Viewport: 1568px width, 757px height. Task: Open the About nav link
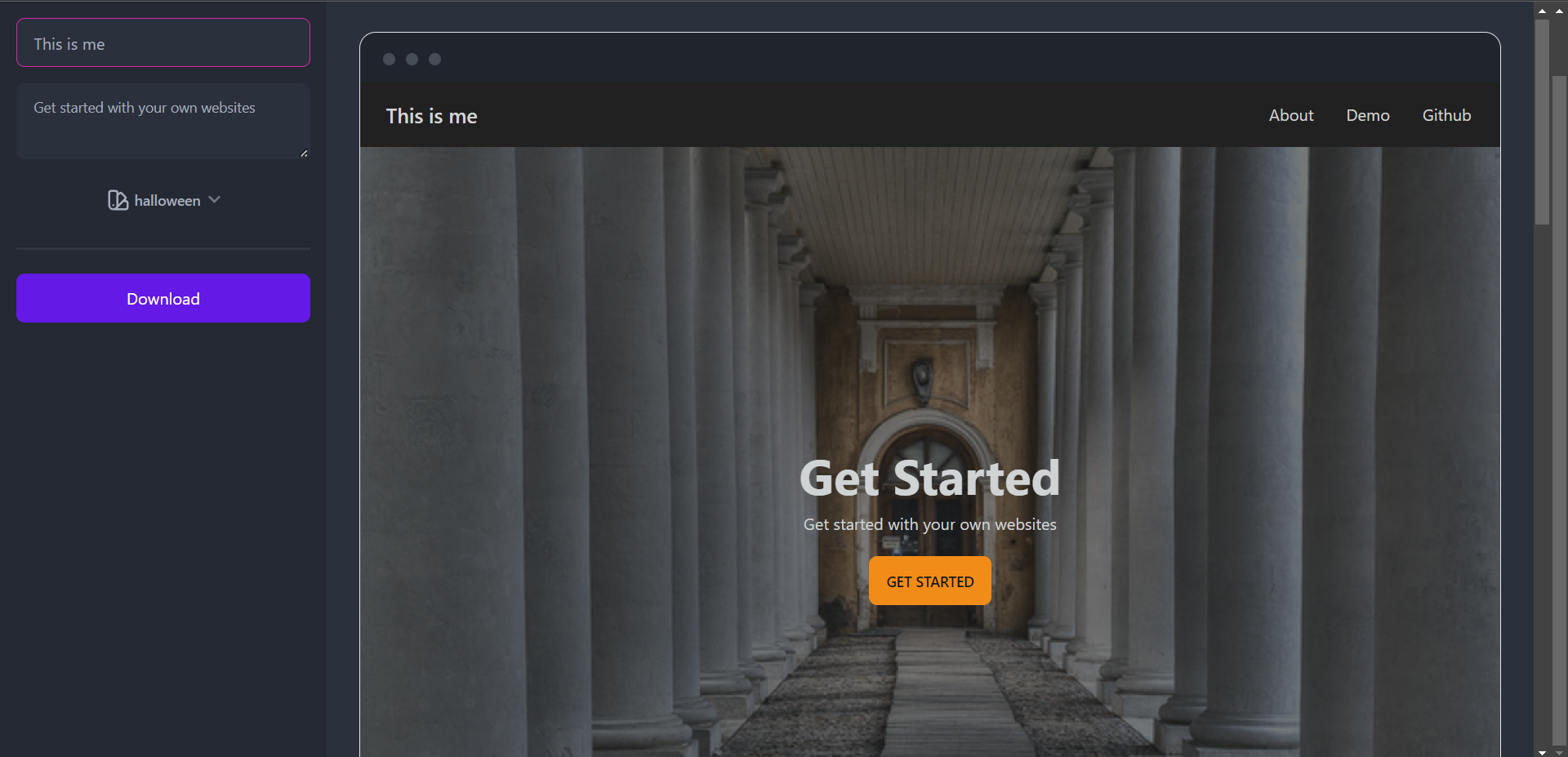pyautogui.click(x=1291, y=115)
